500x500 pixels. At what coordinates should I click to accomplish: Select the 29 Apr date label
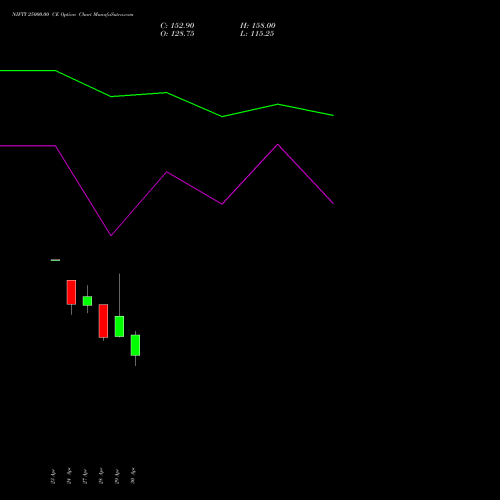(117, 476)
